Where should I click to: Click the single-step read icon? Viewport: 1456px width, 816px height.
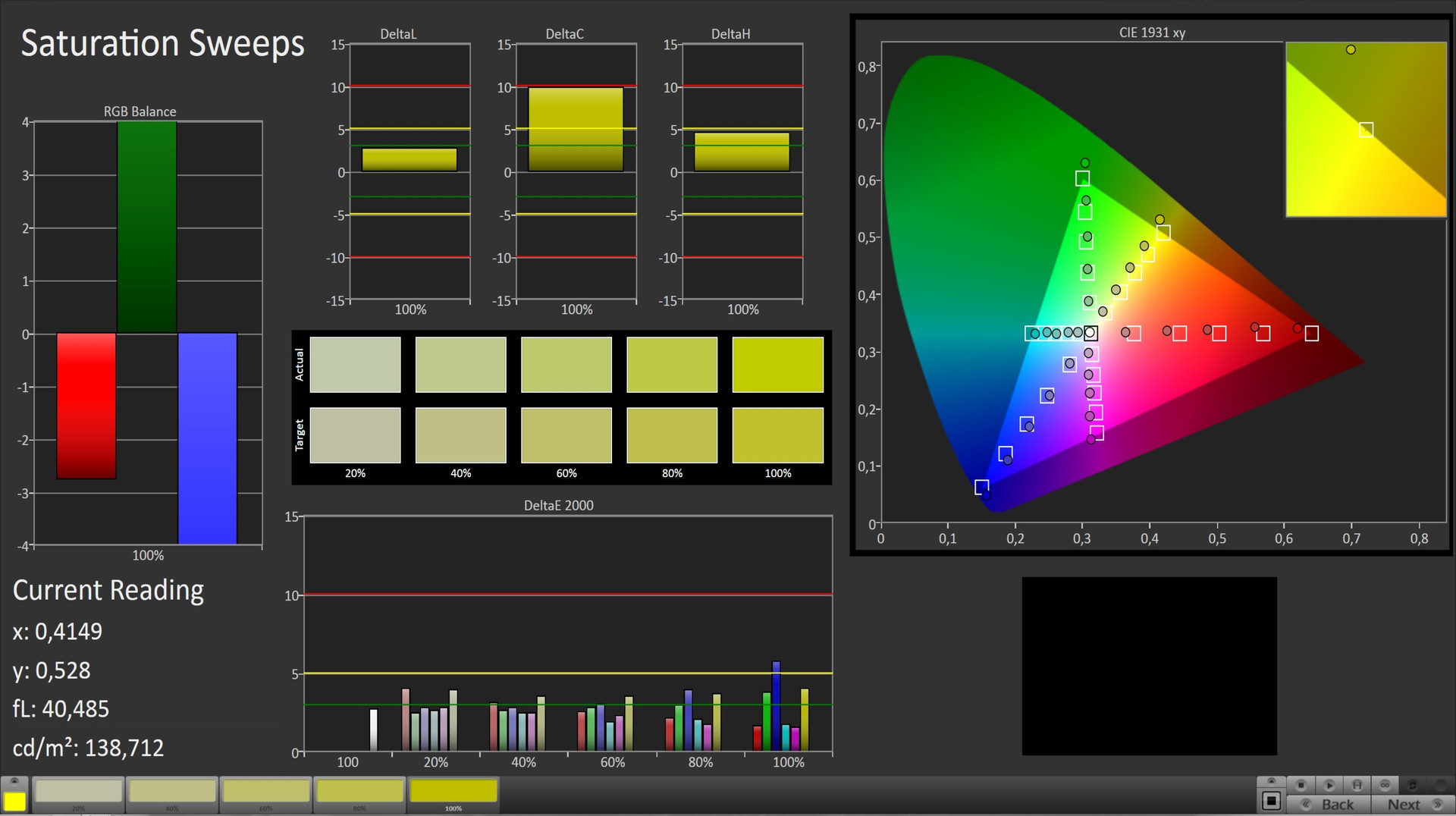point(1357,785)
